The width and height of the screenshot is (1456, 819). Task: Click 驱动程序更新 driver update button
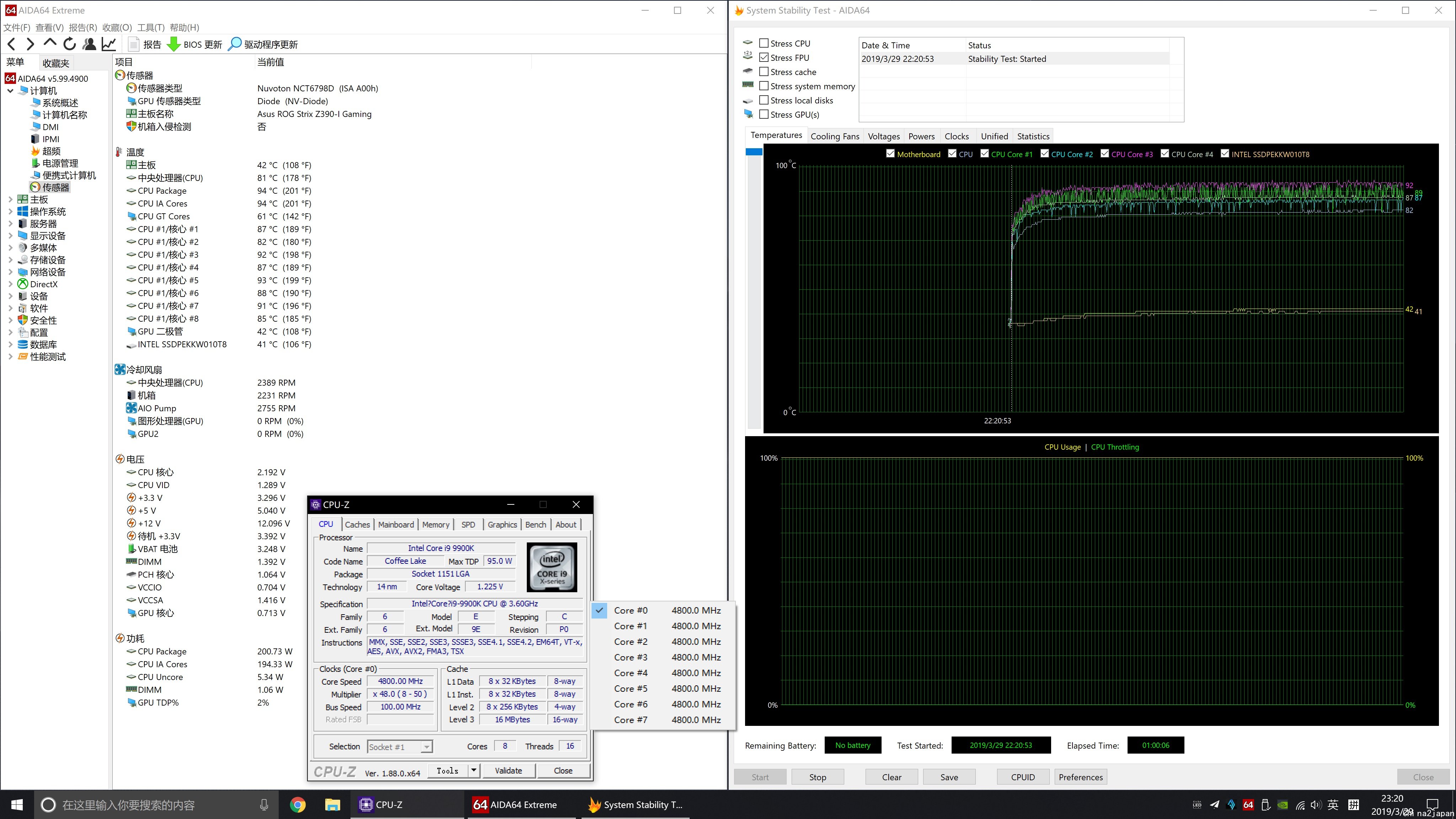click(263, 44)
